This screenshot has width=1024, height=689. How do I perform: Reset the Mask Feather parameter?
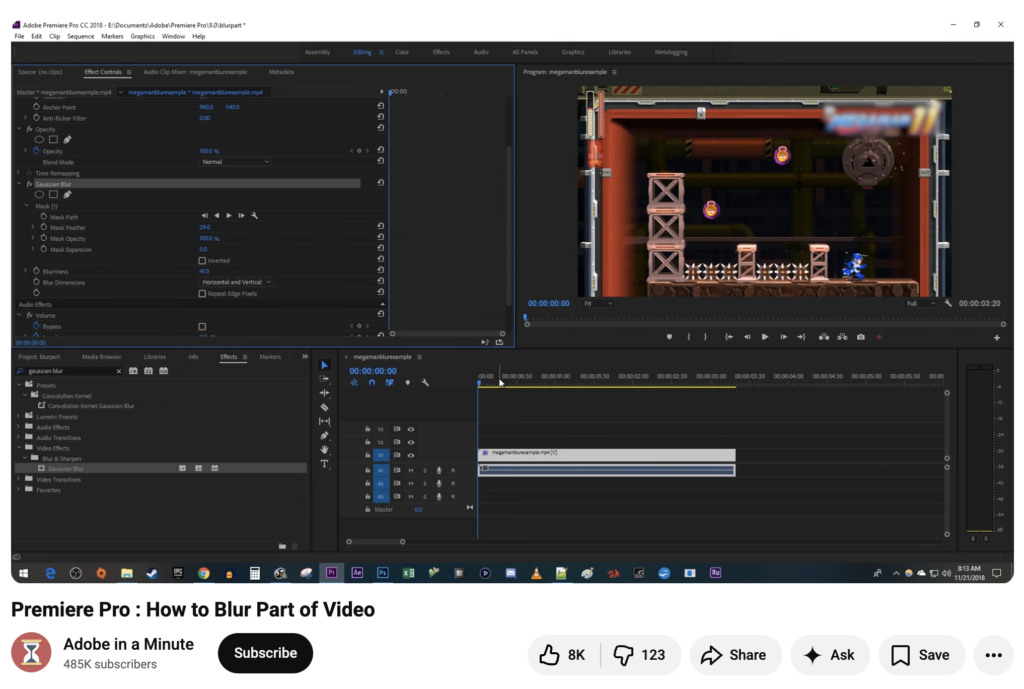[x=380, y=226]
